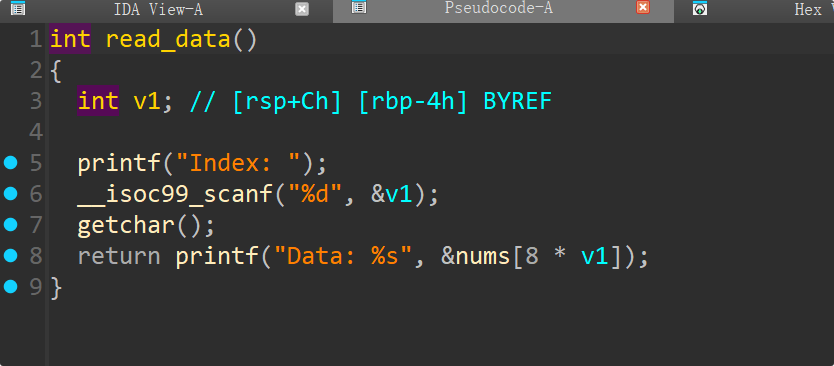Select variable v1 in the declaration line

tap(146, 101)
